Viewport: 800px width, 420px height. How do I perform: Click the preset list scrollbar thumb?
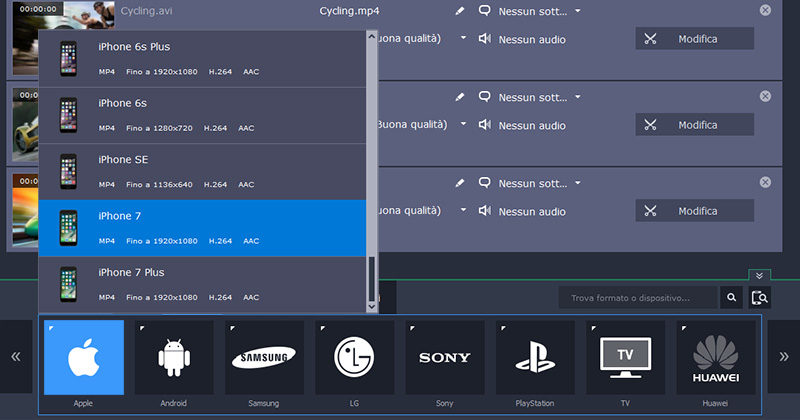[x=371, y=279]
